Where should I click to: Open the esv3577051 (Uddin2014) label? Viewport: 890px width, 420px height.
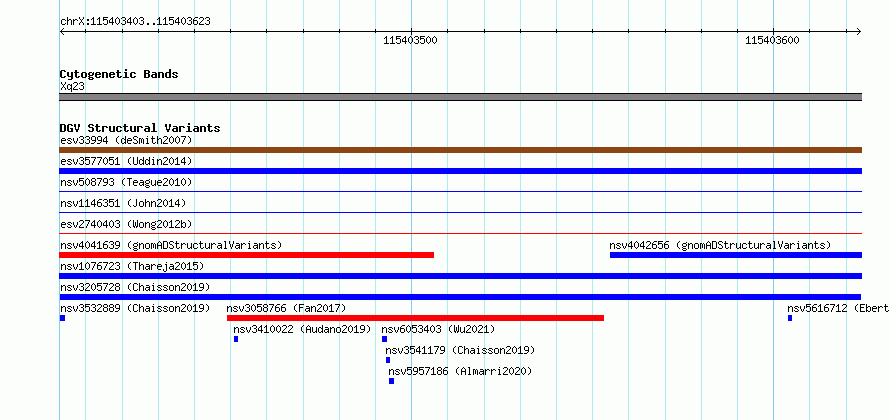126,161
